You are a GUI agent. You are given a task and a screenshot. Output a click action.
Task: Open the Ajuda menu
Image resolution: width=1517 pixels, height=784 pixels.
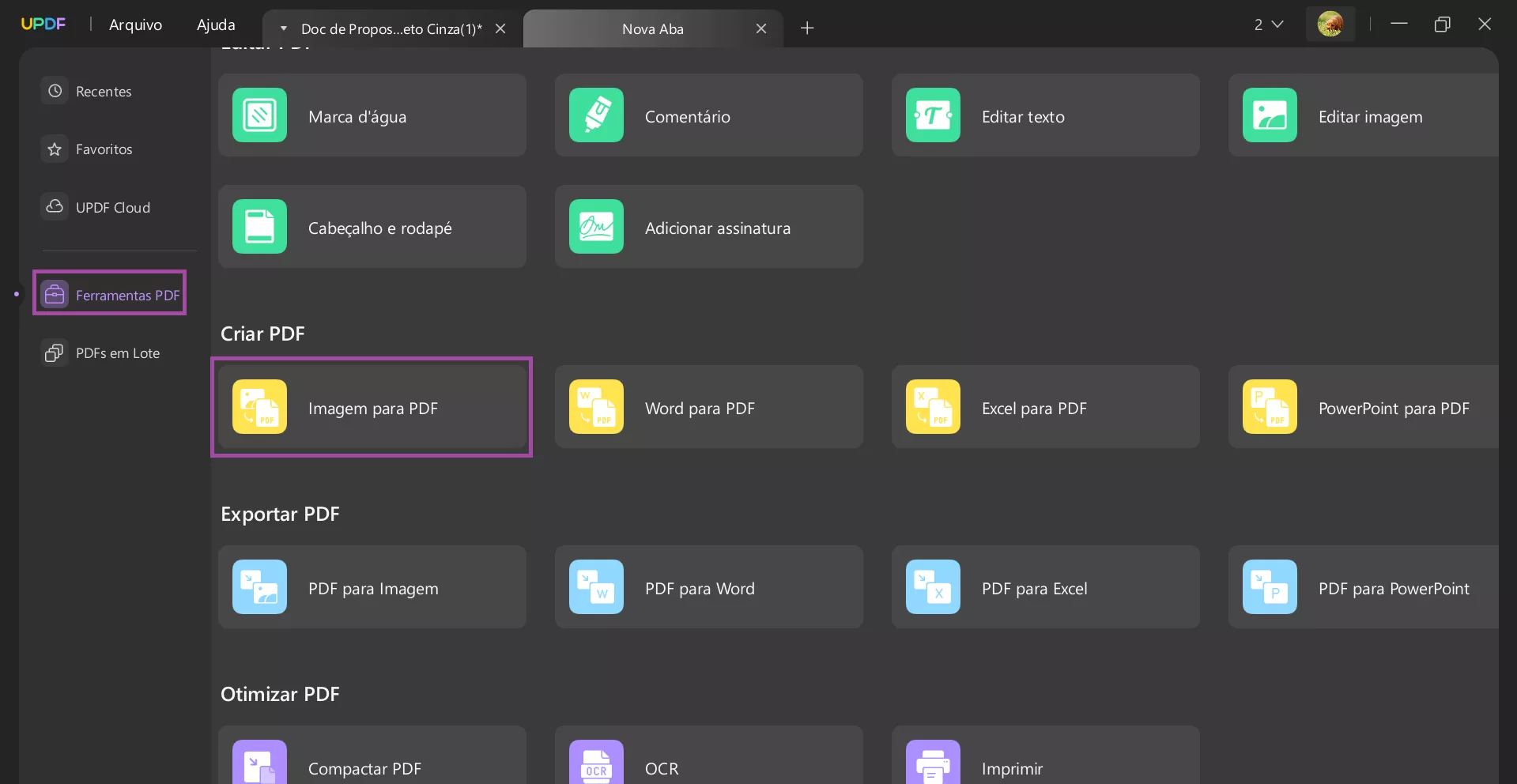pyautogui.click(x=216, y=24)
